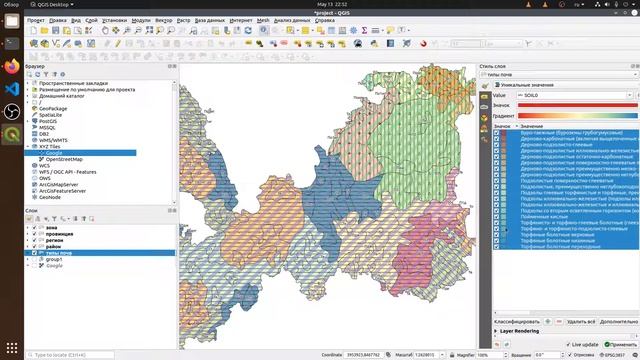Toggle visibility of the Google layer
The width and height of the screenshot is (640, 360).
(x=34, y=266)
